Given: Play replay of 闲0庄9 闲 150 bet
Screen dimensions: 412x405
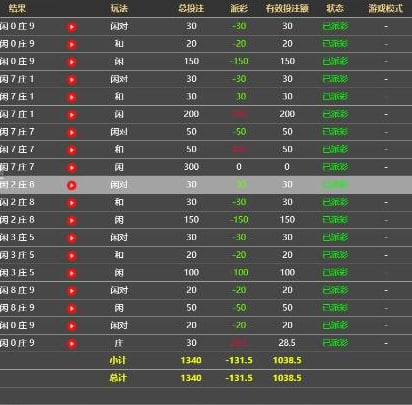Looking at the screenshot, I should coord(72,62).
